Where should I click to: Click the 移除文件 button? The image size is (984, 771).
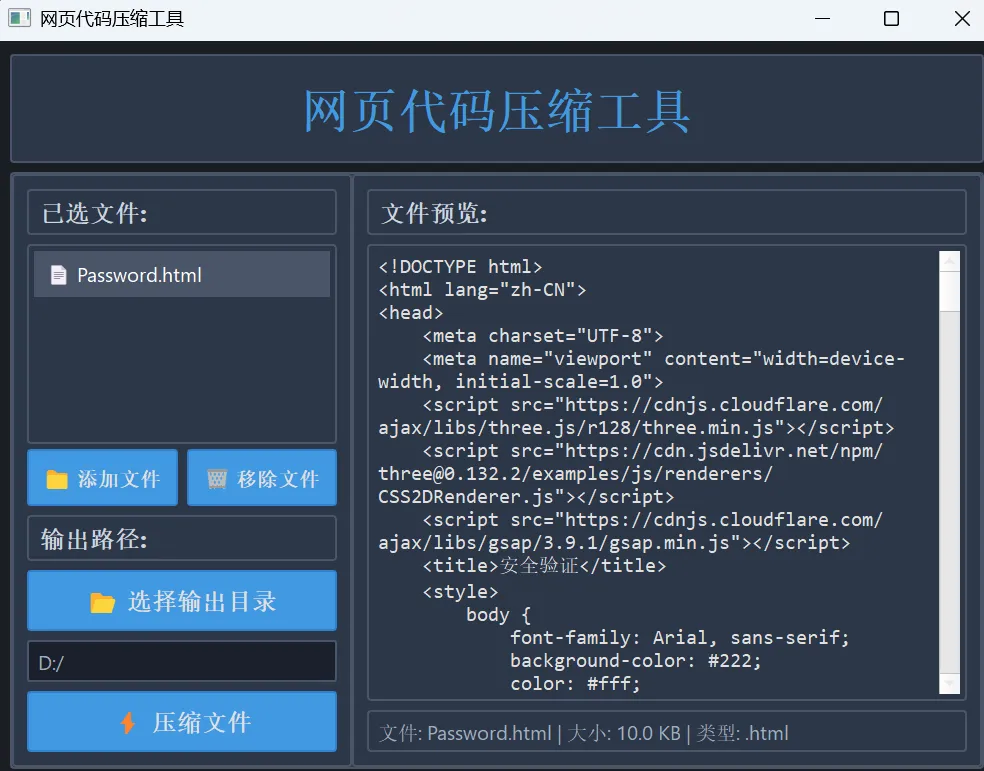click(x=262, y=478)
